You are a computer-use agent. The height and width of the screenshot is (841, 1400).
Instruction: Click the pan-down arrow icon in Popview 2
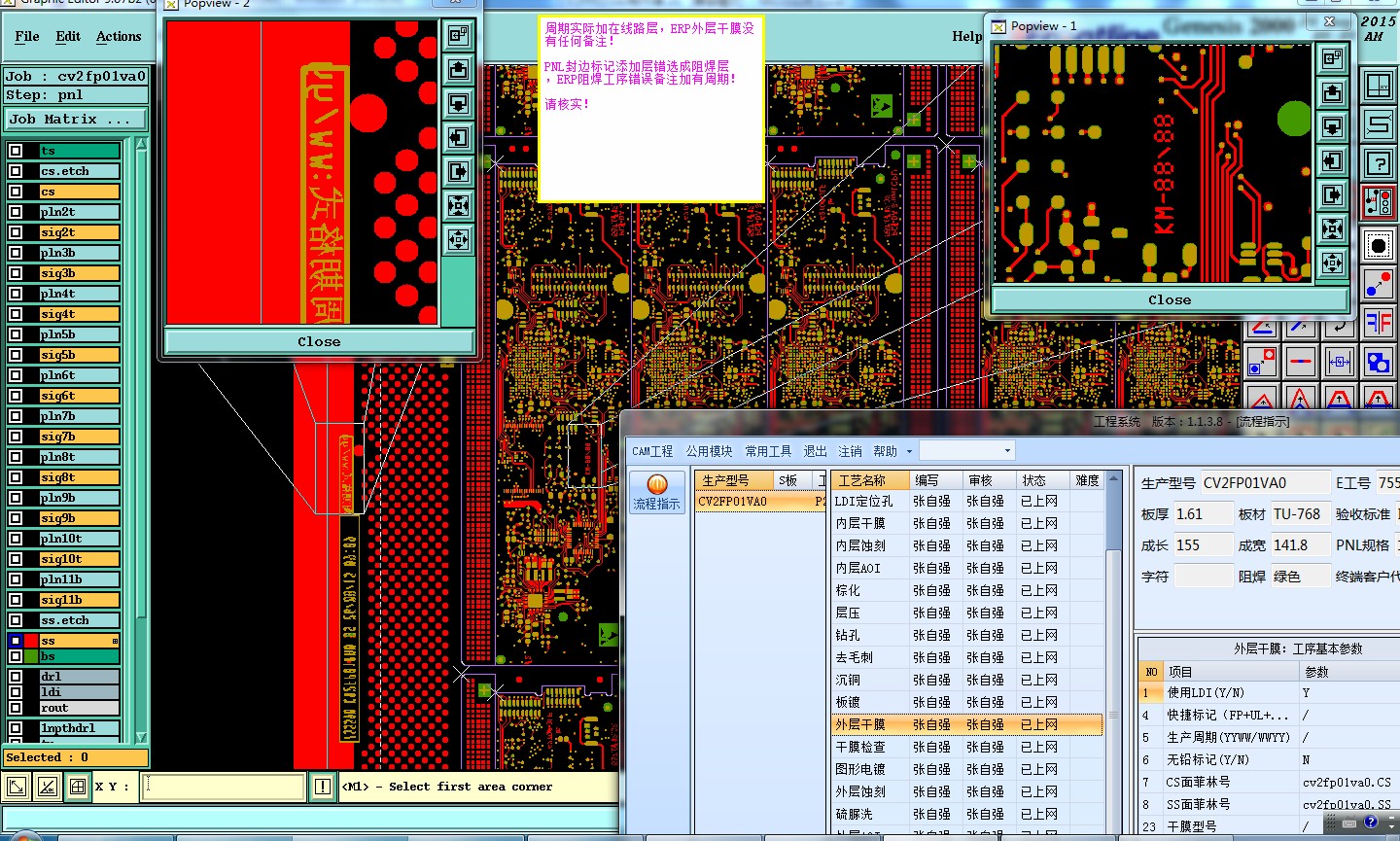pos(458,103)
